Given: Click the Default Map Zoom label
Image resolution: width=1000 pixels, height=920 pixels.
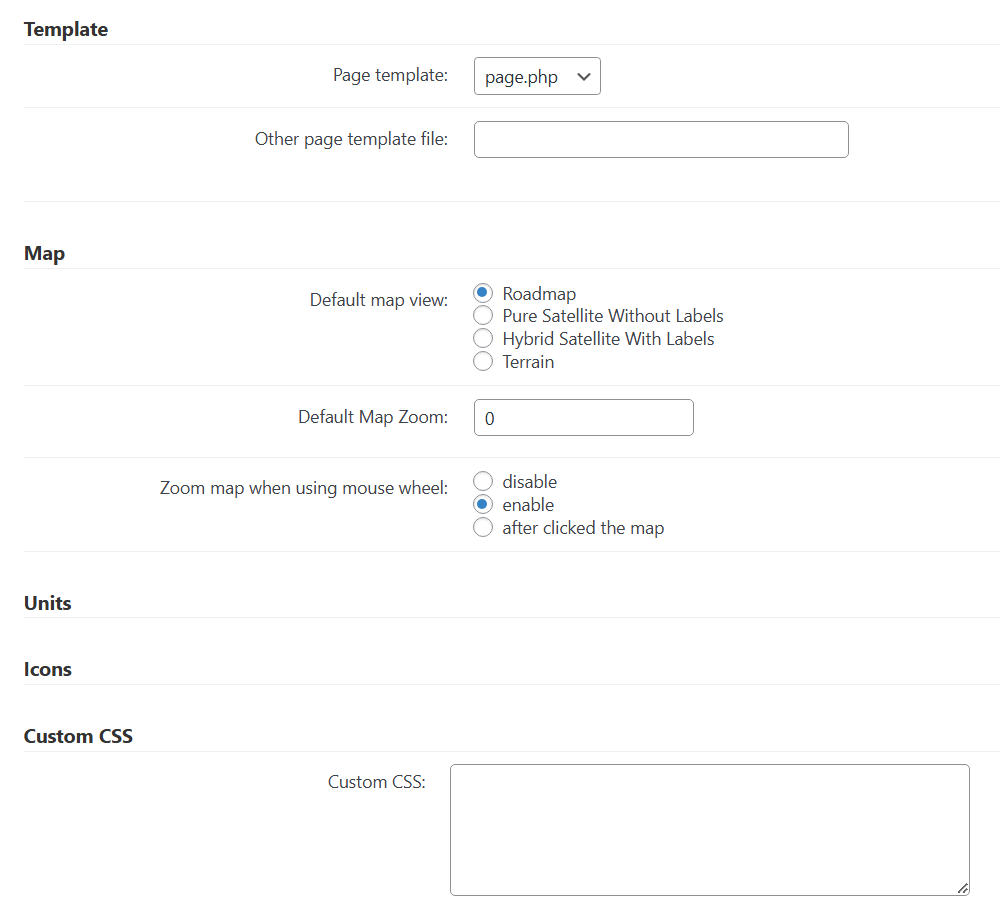Looking at the screenshot, I should pyautogui.click(x=373, y=417).
